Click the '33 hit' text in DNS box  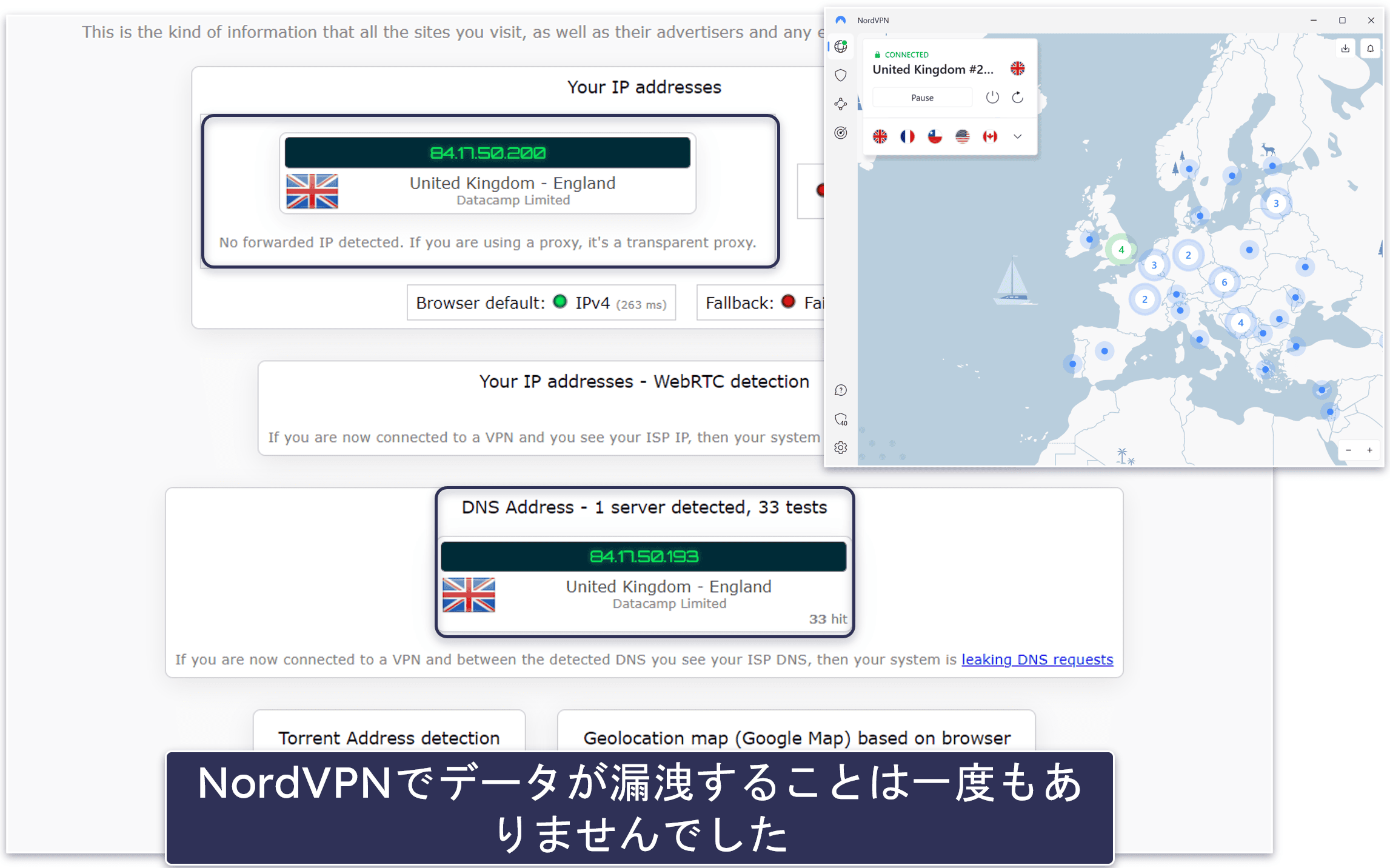point(828,619)
